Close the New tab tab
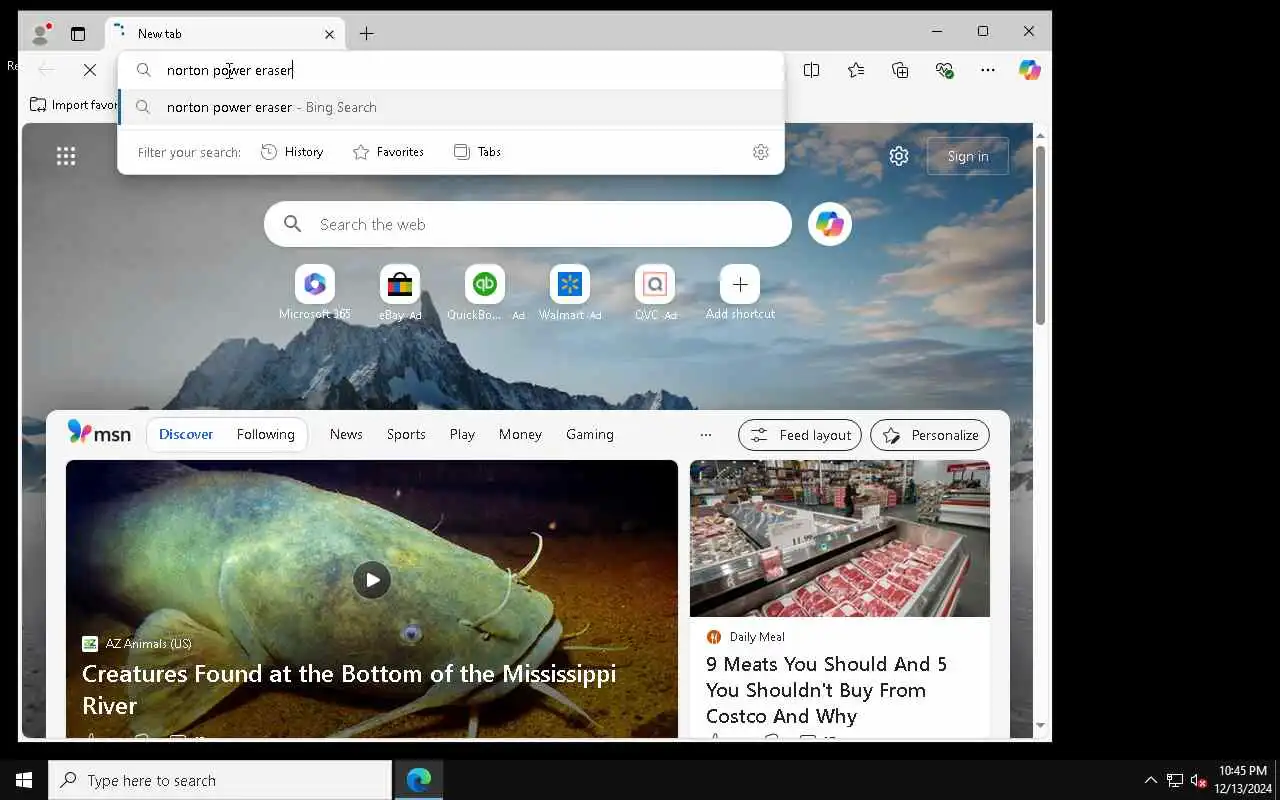Image resolution: width=1280 pixels, height=800 pixels. [x=329, y=34]
